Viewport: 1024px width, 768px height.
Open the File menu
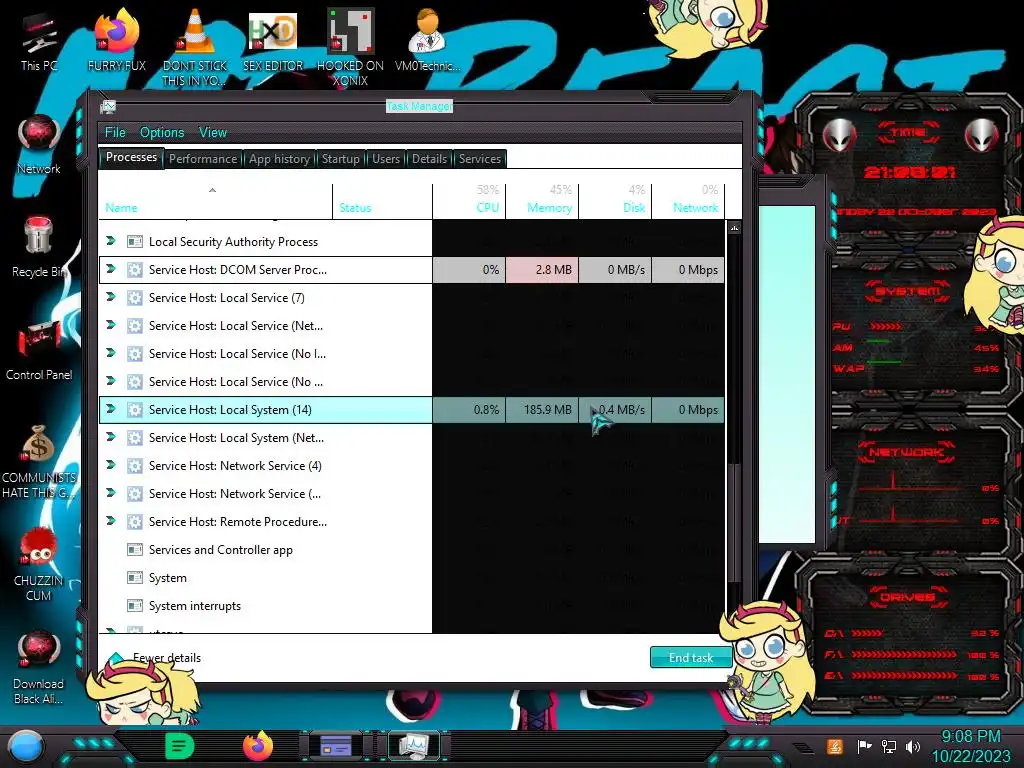pyautogui.click(x=115, y=133)
